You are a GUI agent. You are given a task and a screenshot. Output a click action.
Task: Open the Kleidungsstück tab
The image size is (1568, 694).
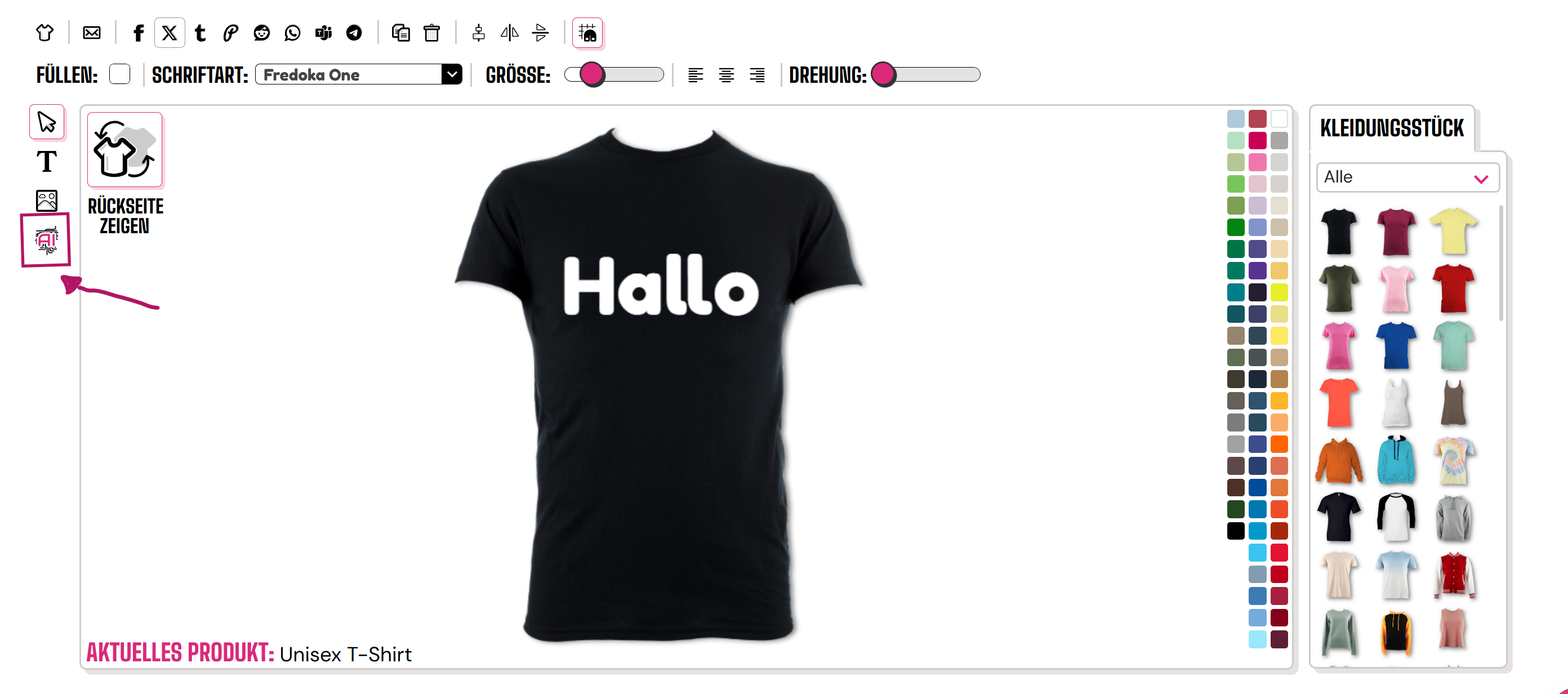click(x=1392, y=128)
